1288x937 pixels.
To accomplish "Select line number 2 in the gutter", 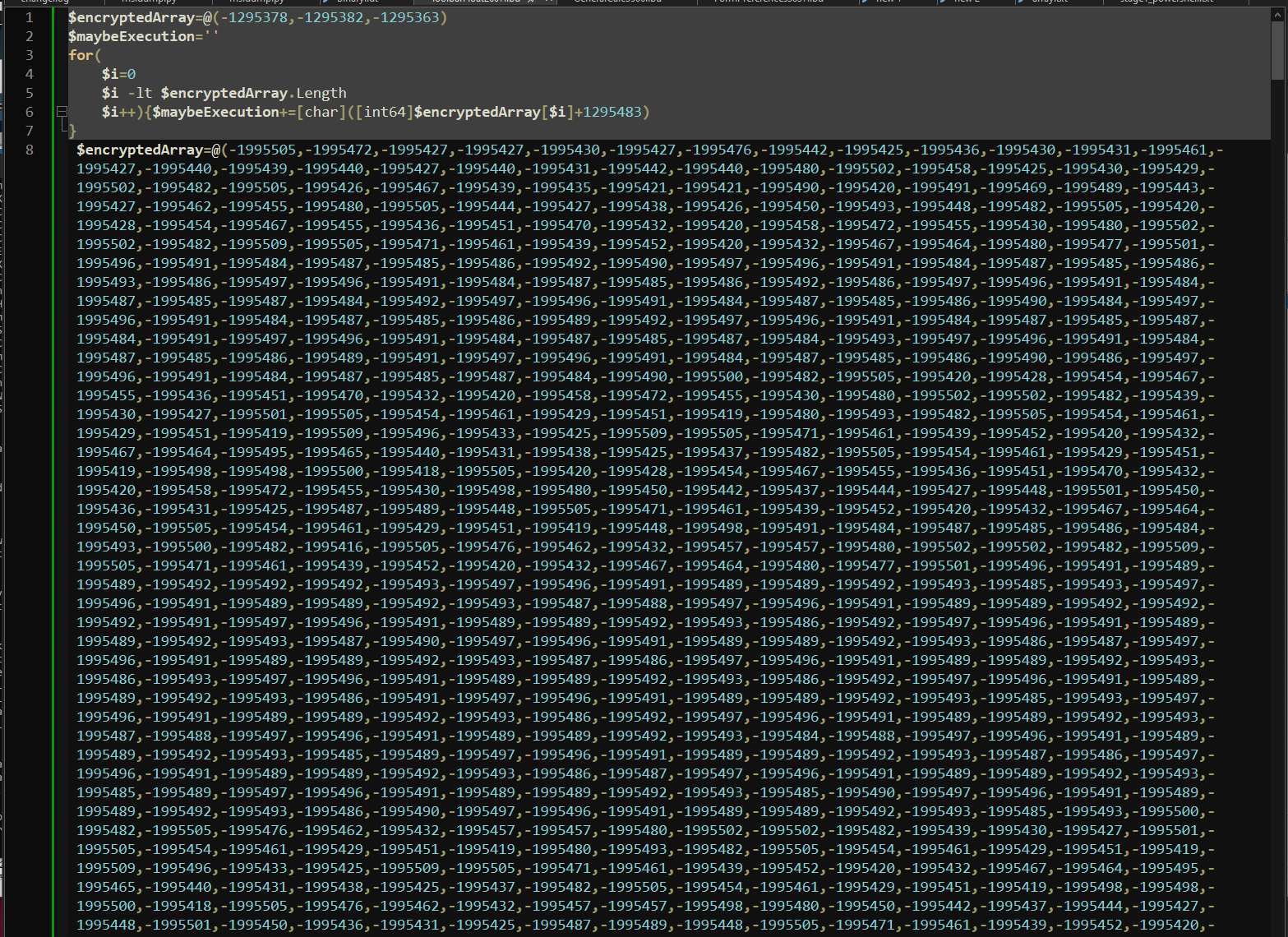I will [30, 36].
